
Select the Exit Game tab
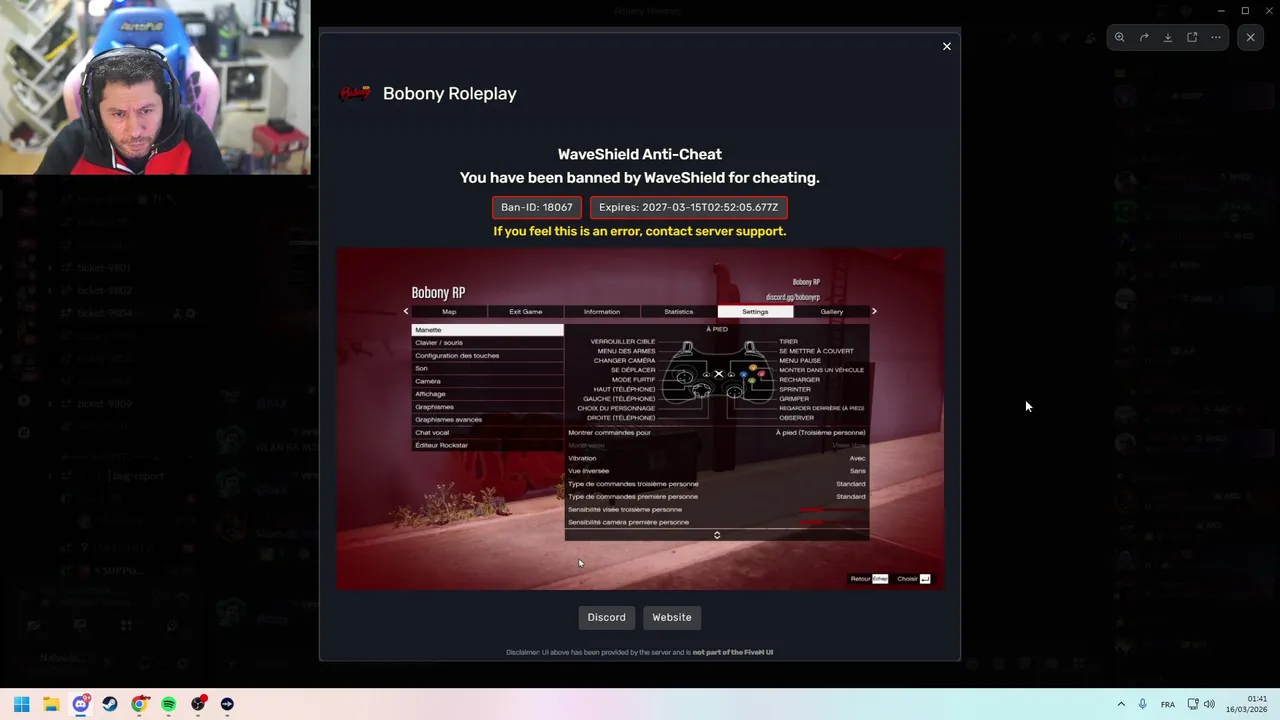click(526, 312)
